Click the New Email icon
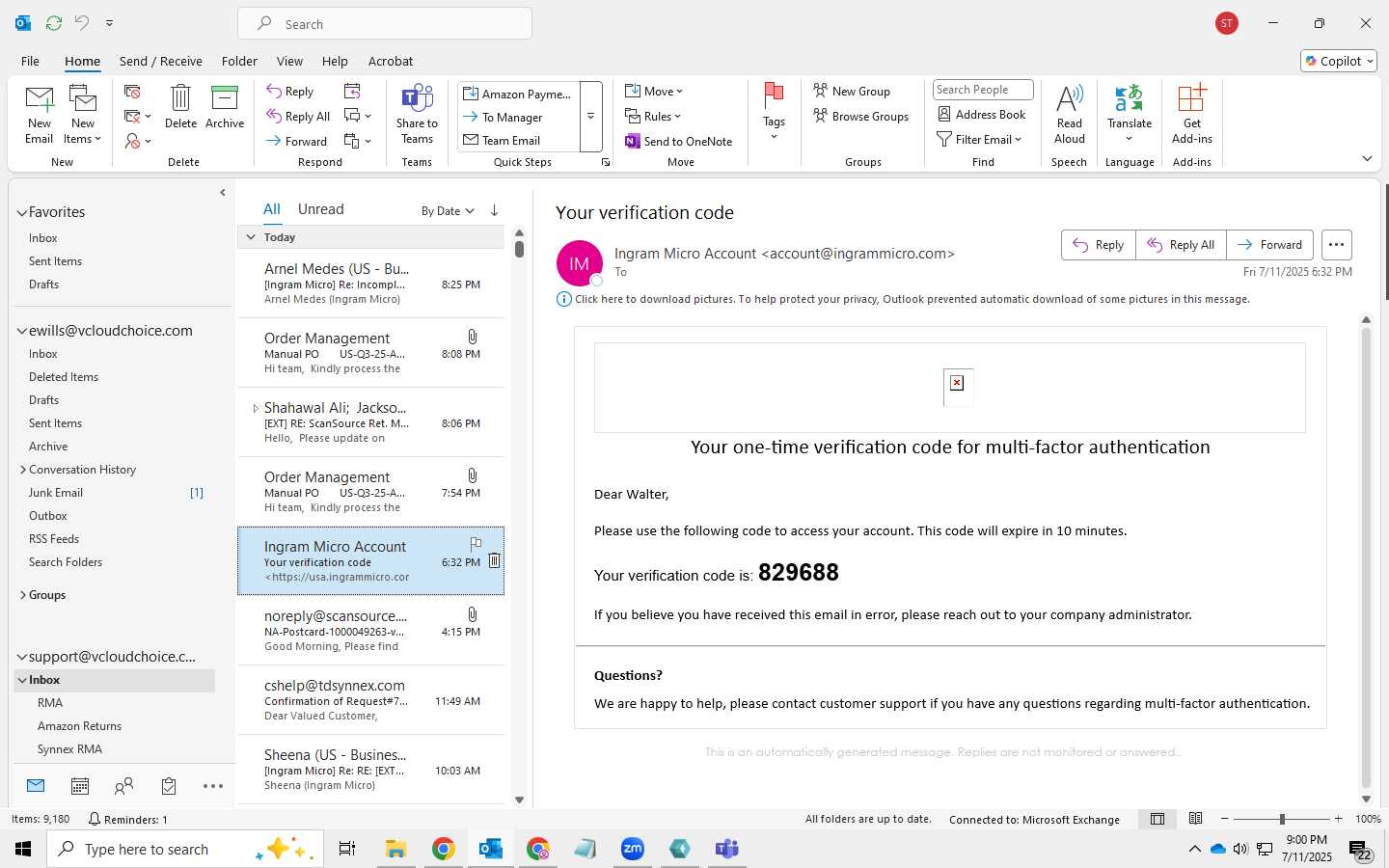 click(x=40, y=114)
